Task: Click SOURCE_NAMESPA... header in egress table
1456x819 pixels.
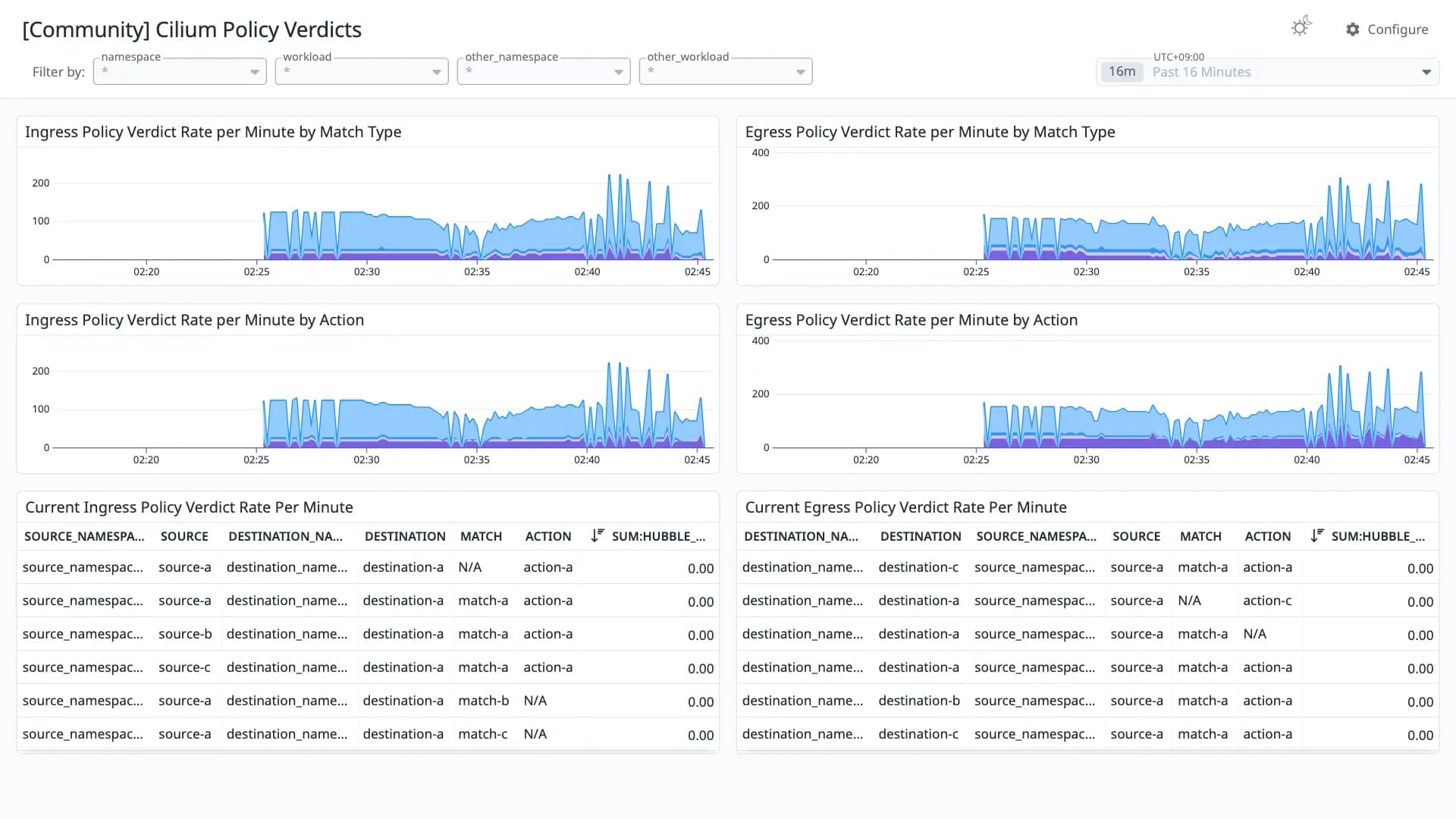Action: tap(1037, 536)
